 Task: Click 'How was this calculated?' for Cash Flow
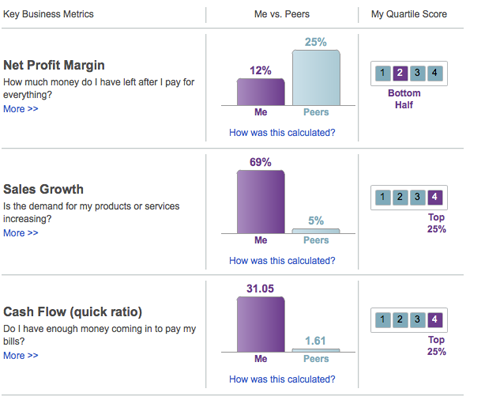point(282,379)
